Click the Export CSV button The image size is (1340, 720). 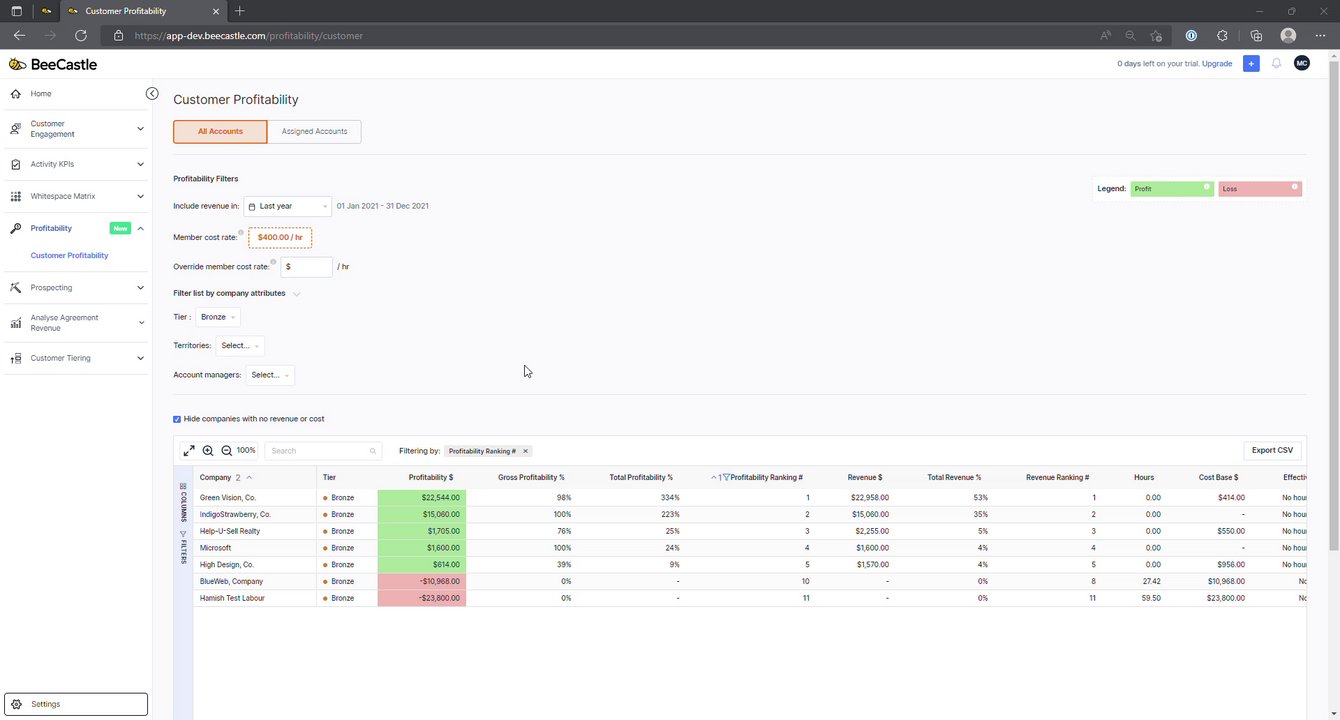(x=1272, y=451)
